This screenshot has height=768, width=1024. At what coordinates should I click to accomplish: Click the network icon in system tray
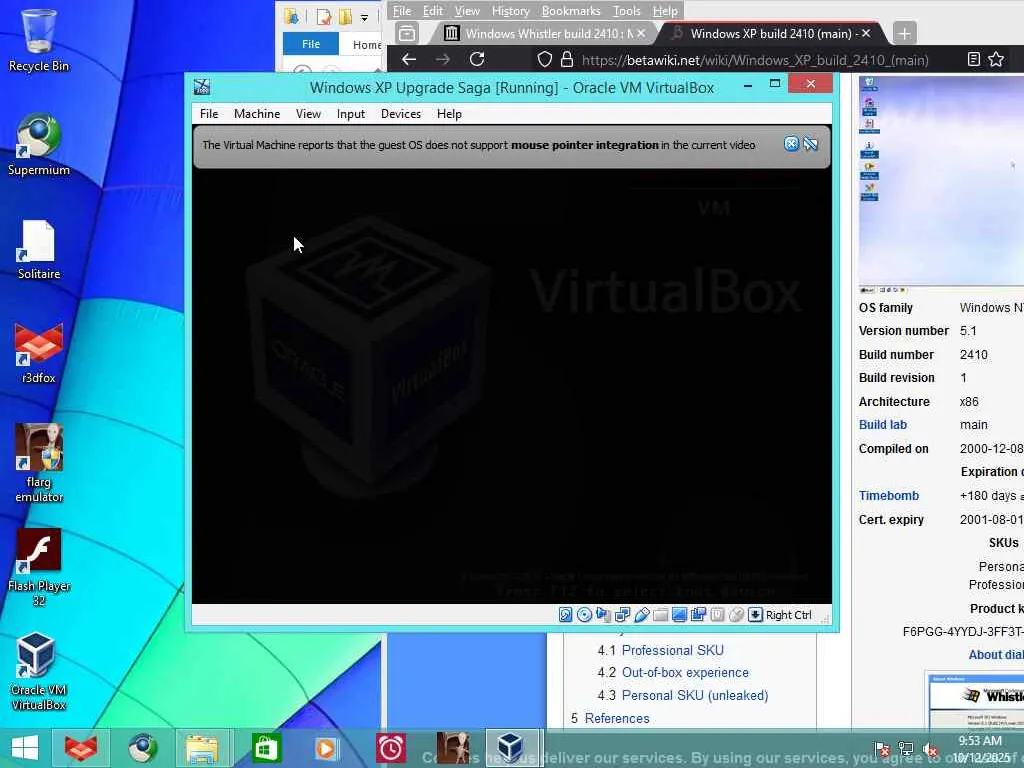click(906, 750)
